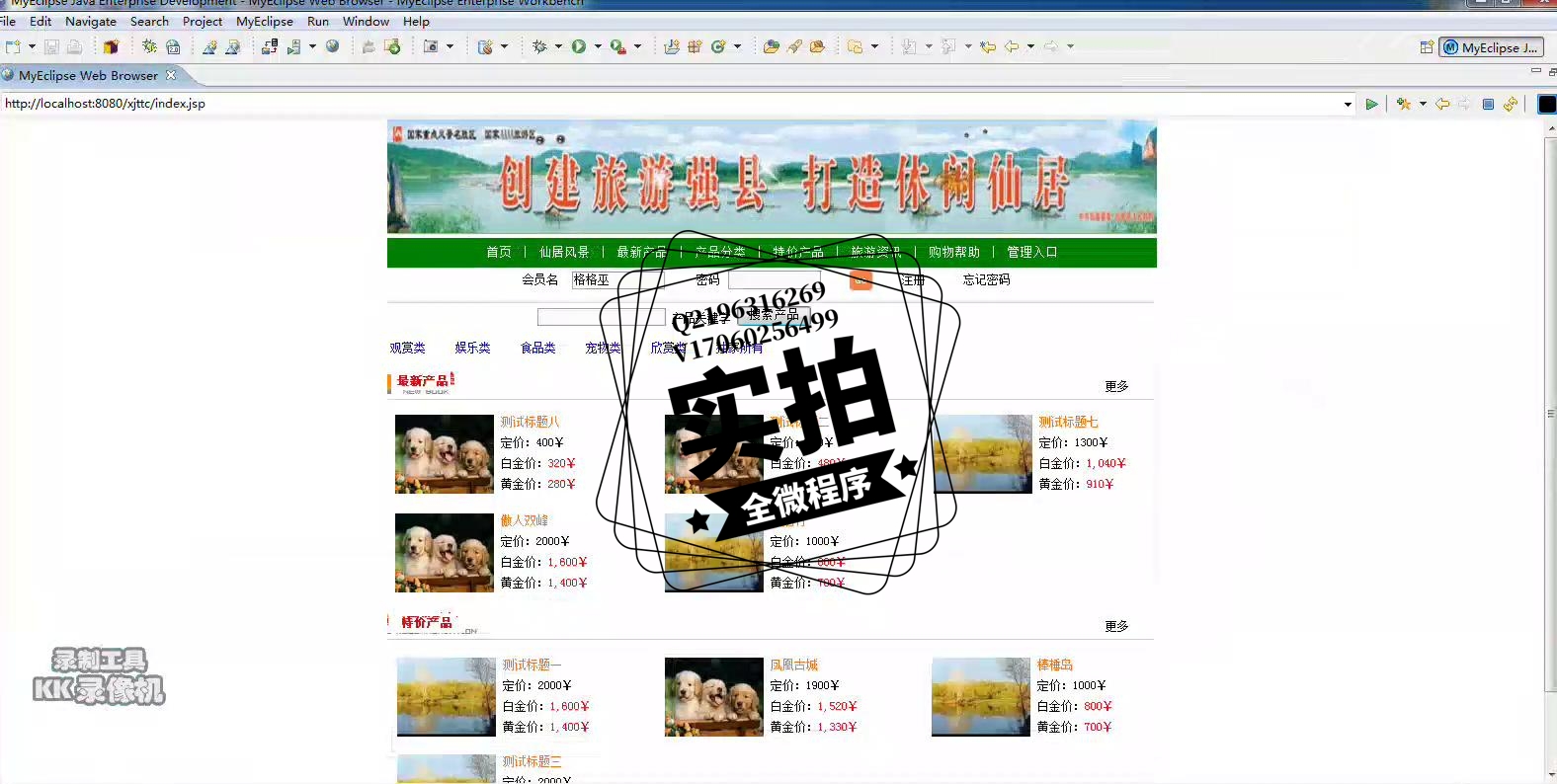Click the Open Perspective icon
Viewport: 1557px width, 784px height.
(x=1427, y=47)
